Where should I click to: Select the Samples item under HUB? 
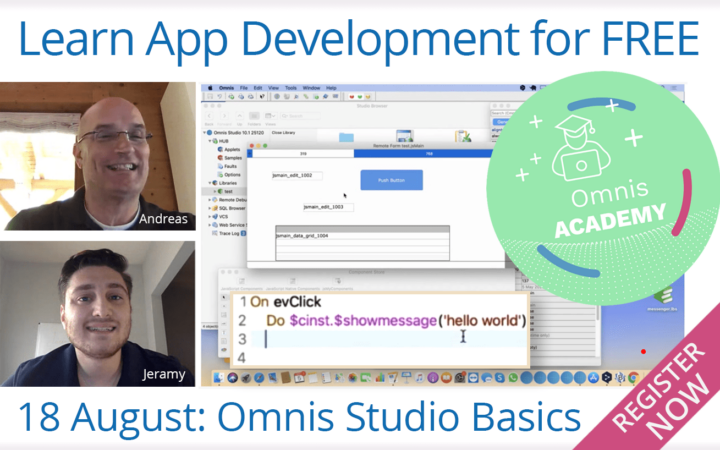(x=232, y=158)
